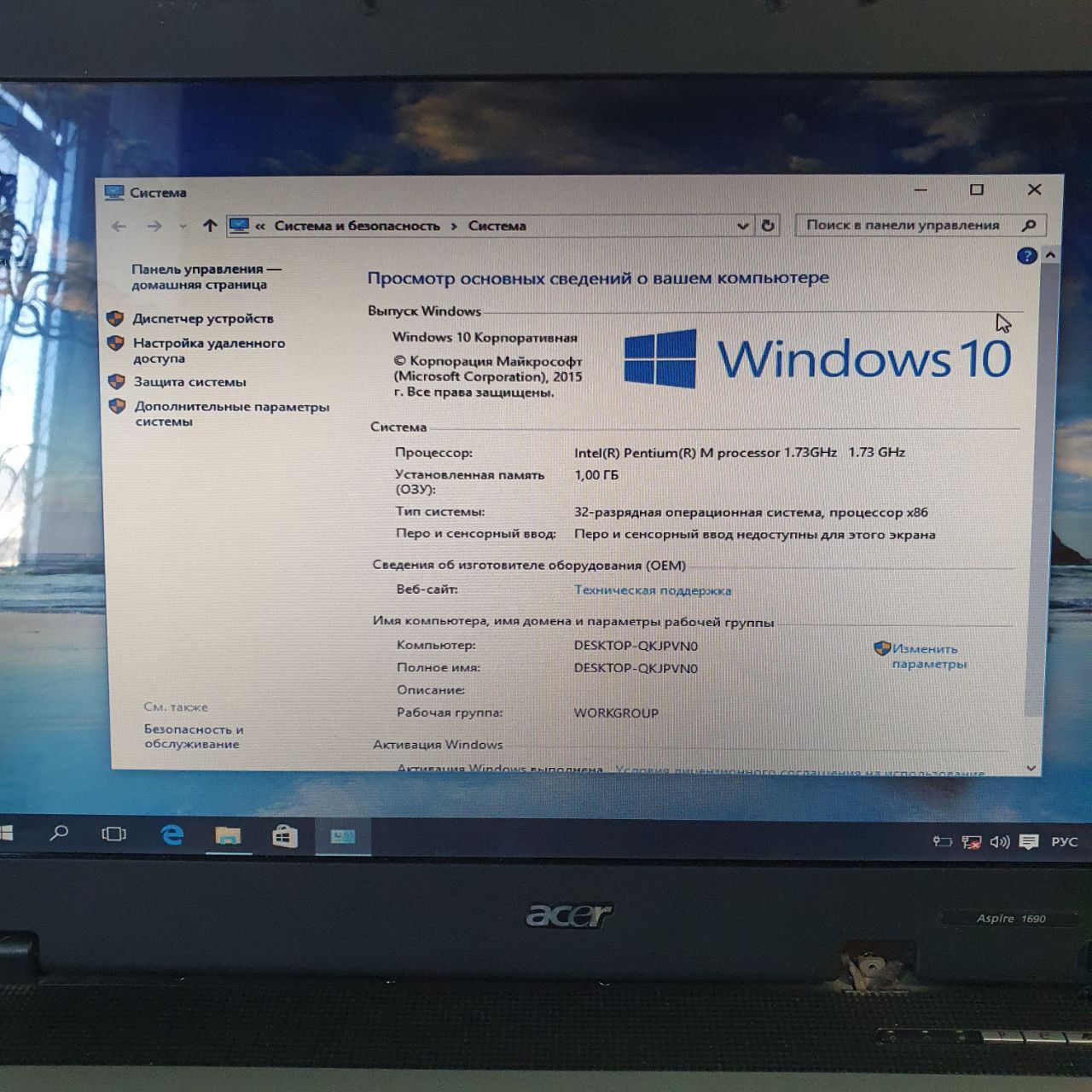1092x1092 pixels.
Task: Open Безопасность и обслуживание link
Action: point(194,737)
